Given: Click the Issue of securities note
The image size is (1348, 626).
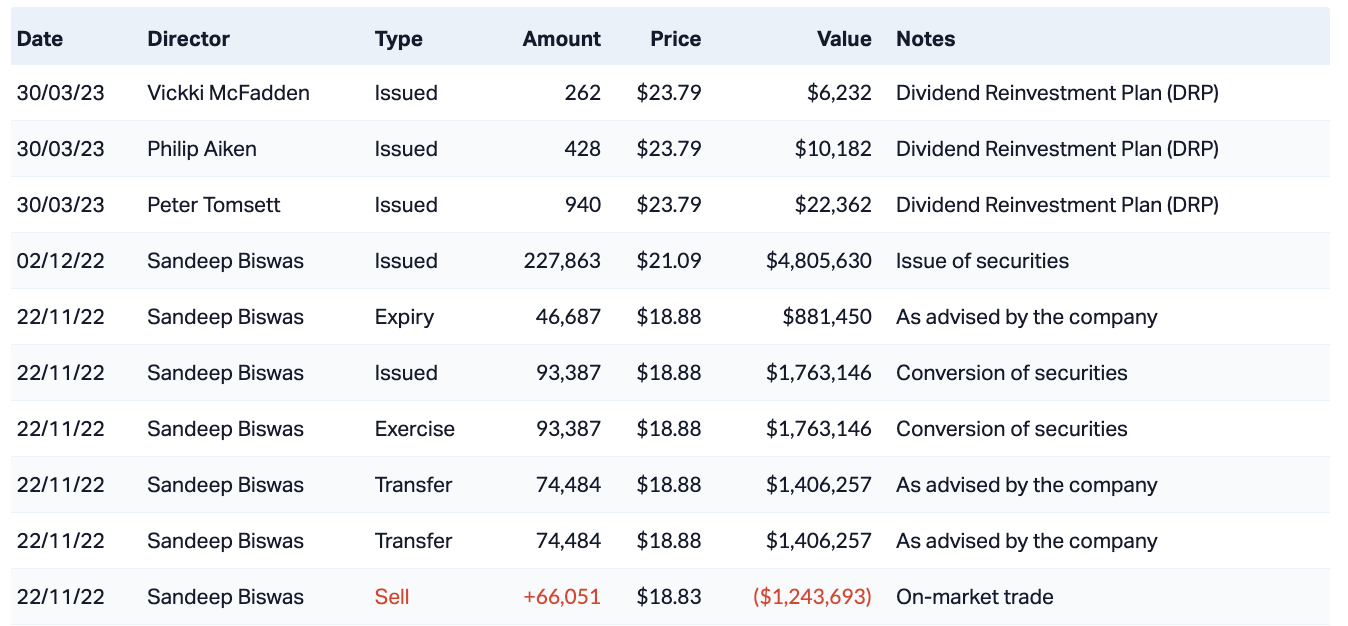Looking at the screenshot, I should click(x=982, y=261).
